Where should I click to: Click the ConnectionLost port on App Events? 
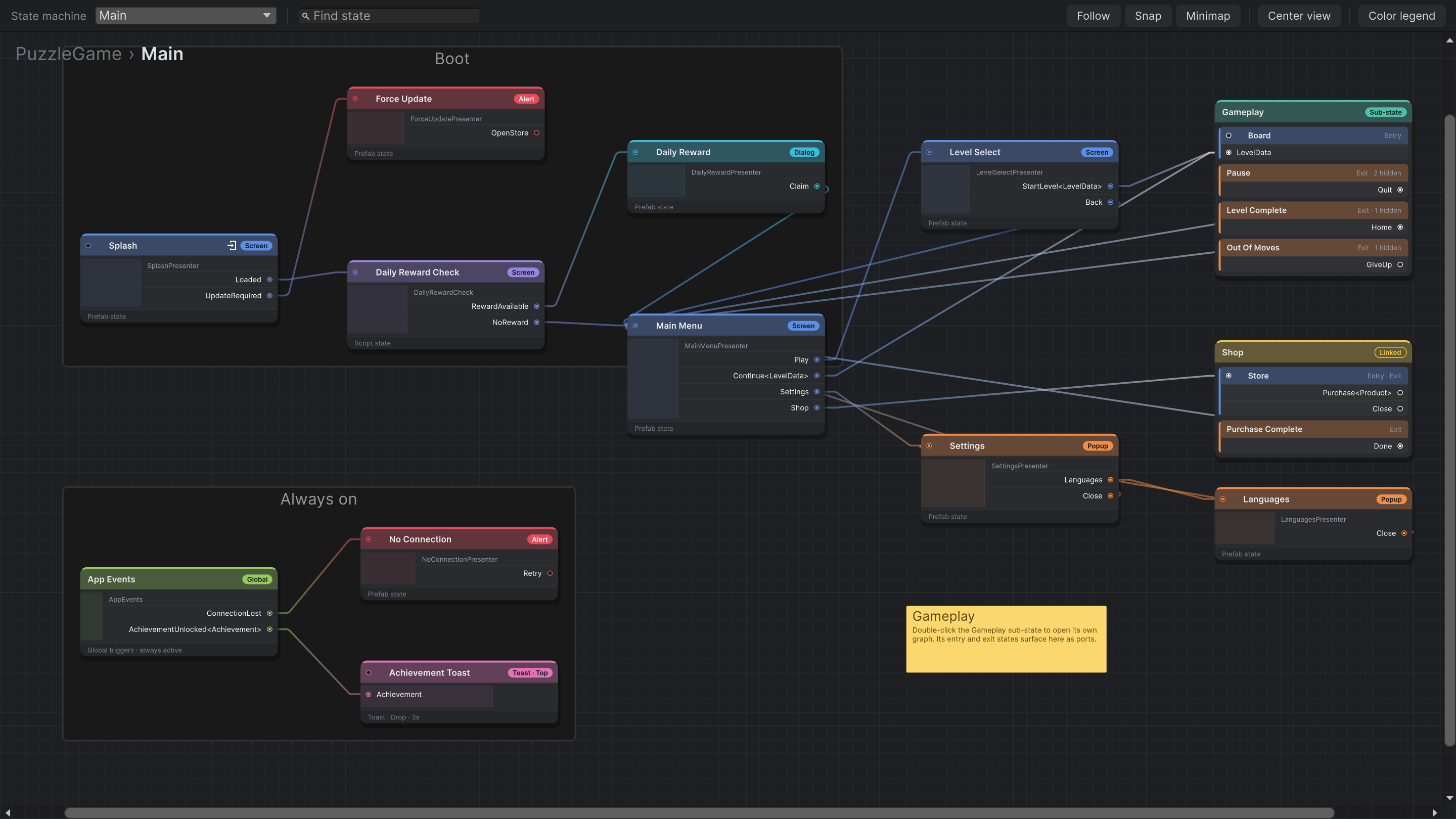pyautogui.click(x=269, y=613)
